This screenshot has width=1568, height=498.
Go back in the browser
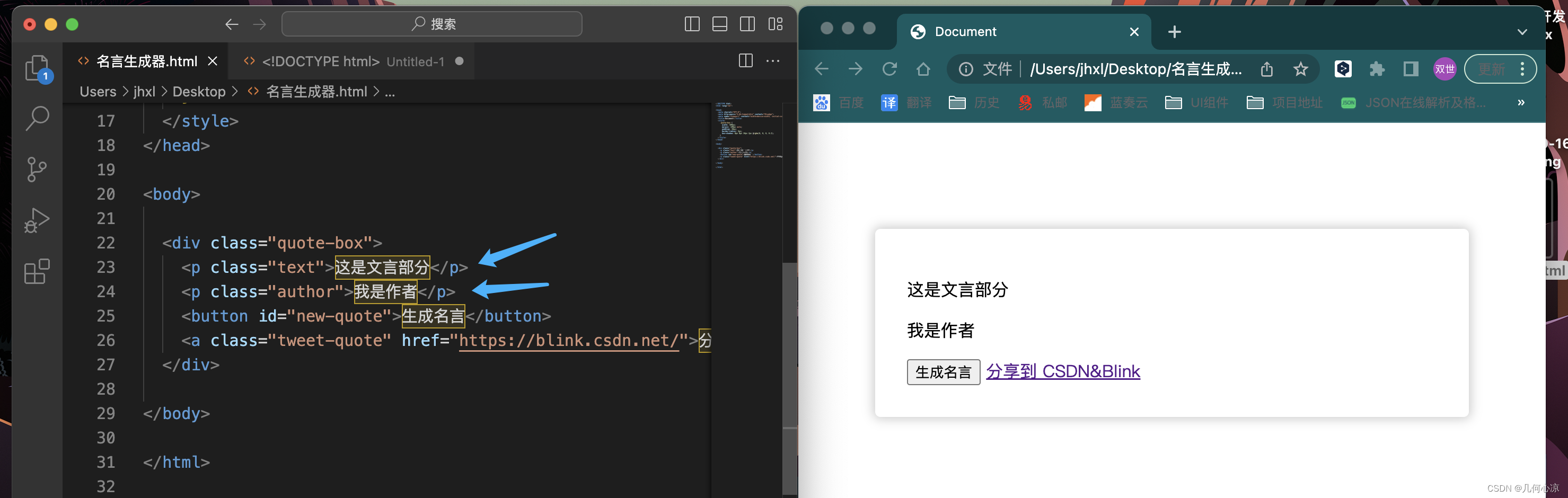(822, 69)
